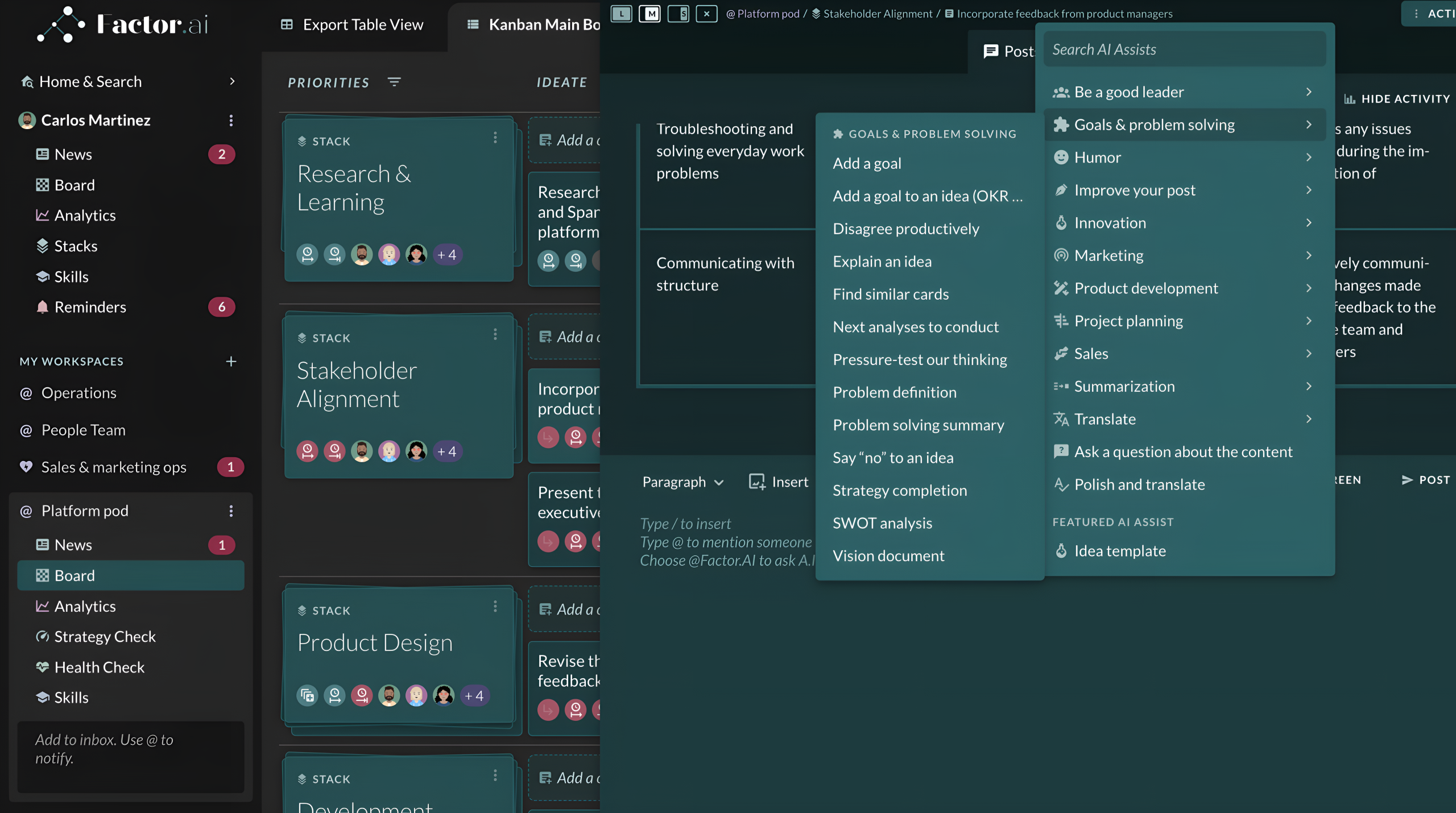Click the priorities filter icon
Screen dimensions: 1456x813
394,82
